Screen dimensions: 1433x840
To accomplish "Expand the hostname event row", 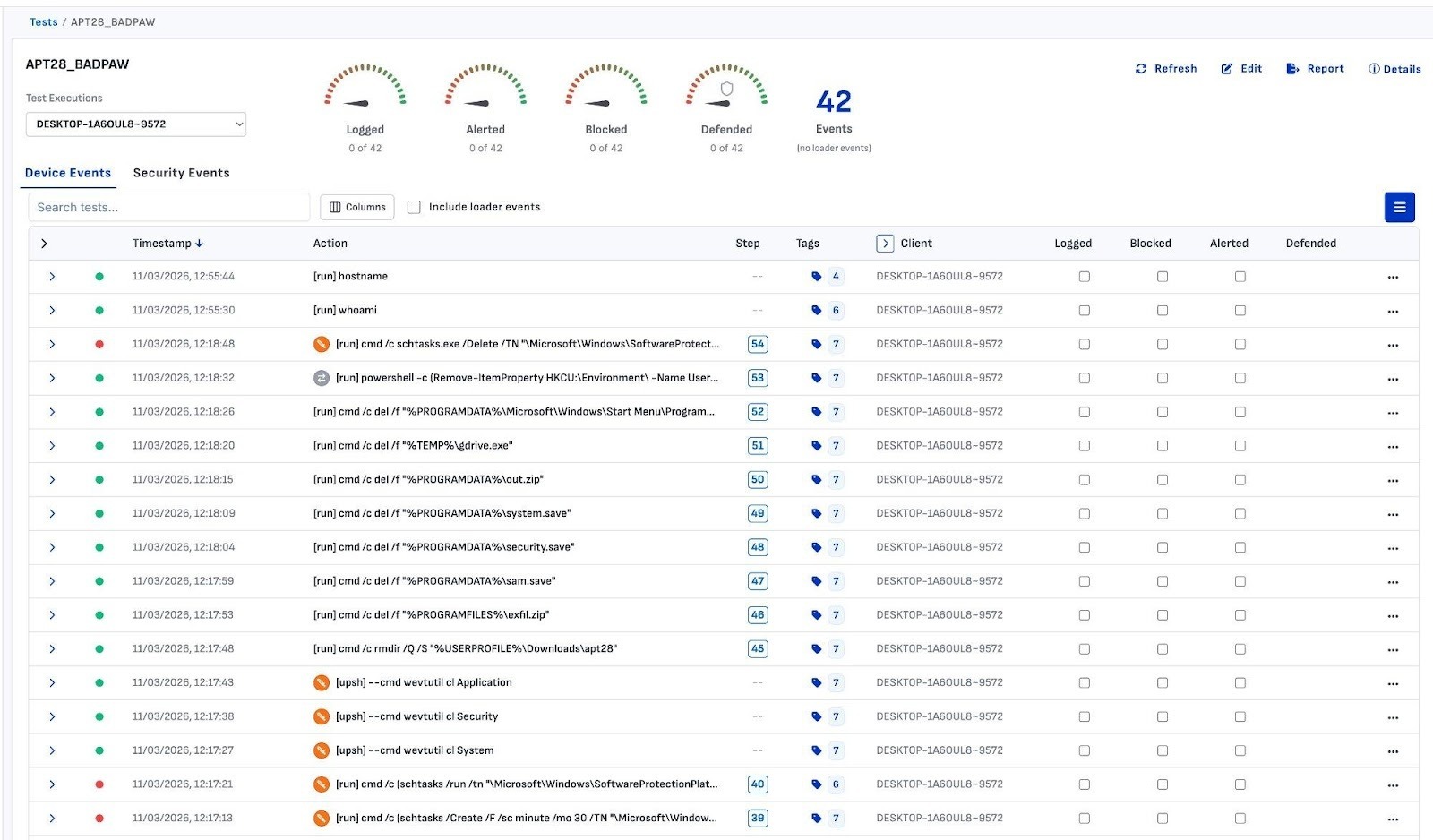I will coord(52,277).
